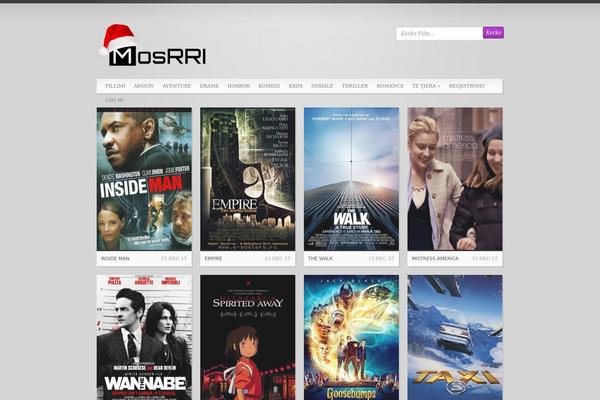This screenshot has width=600, height=400.
Task: Click the 'INSIDE MAN' title caption
Action: click(x=115, y=259)
